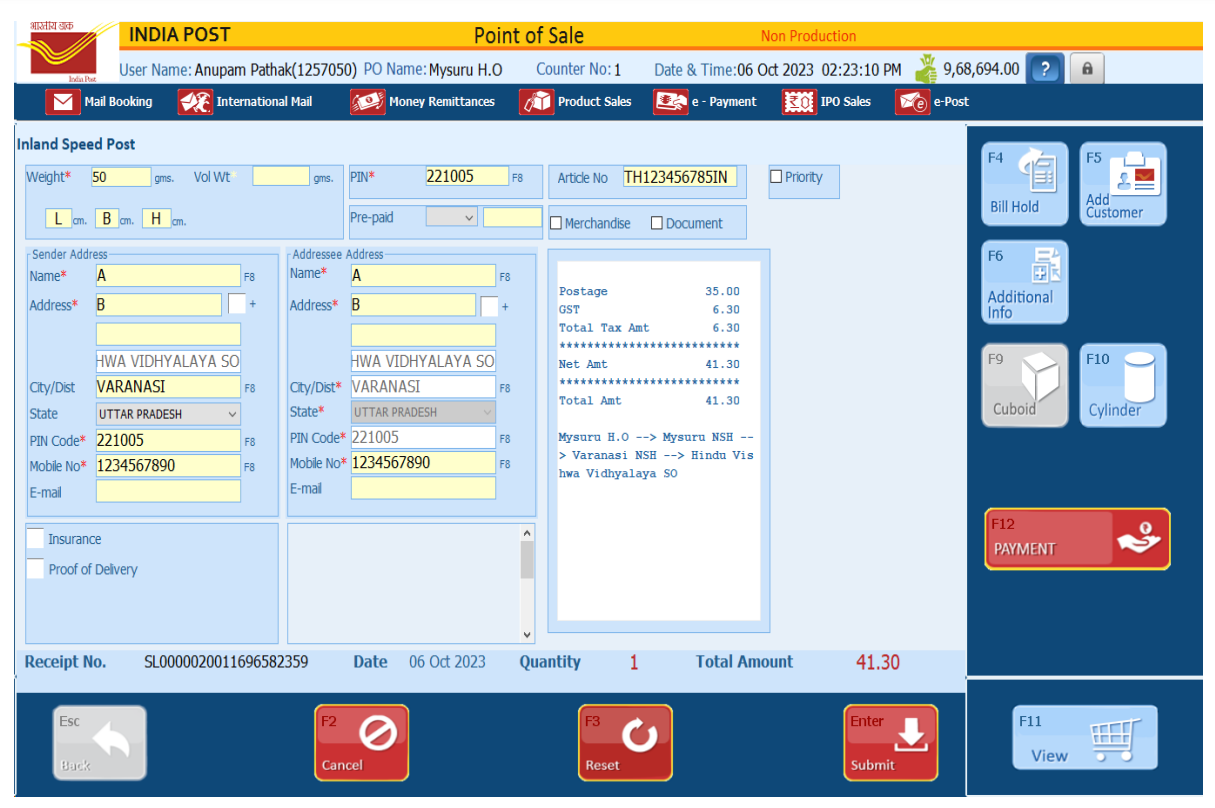Viewport: 1215px width, 808px height.
Task: Click F8 next to sender City/Dist
Action: 249,388
